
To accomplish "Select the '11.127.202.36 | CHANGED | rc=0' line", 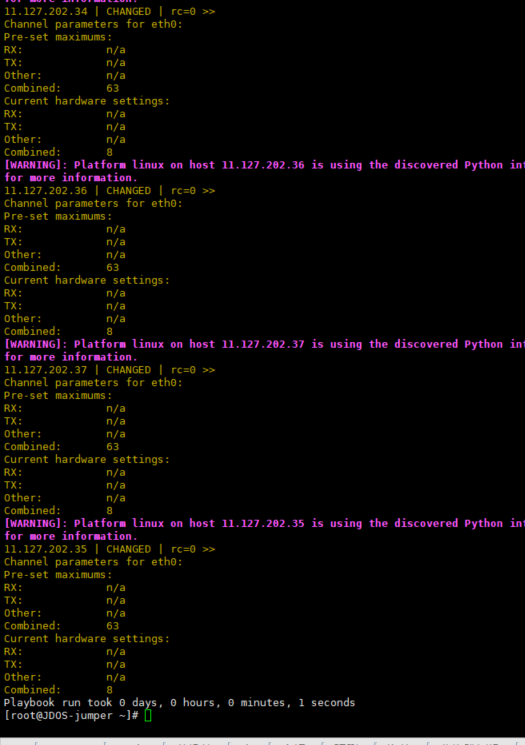I will pos(109,191).
